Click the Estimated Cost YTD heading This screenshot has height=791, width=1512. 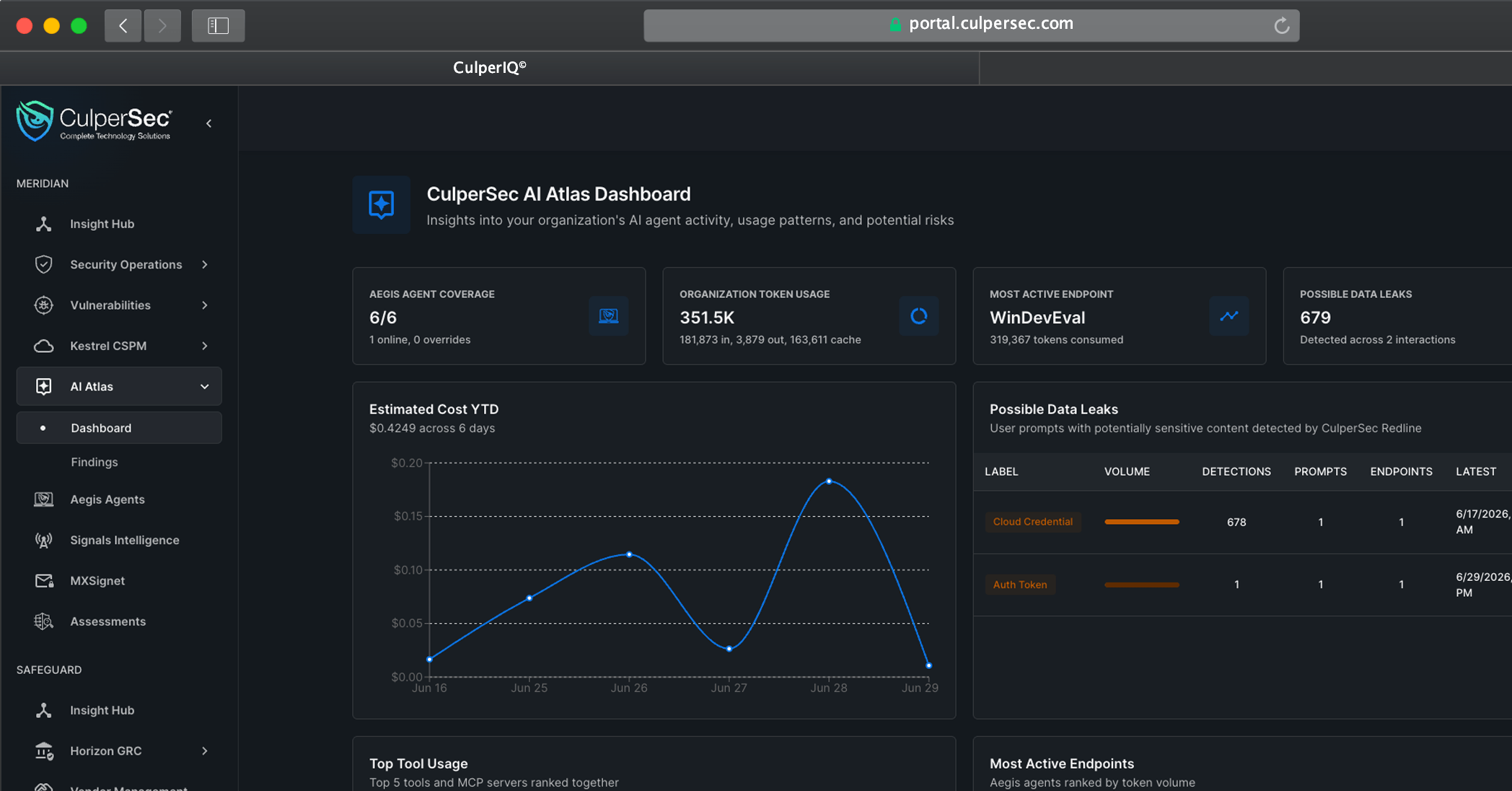click(x=434, y=409)
